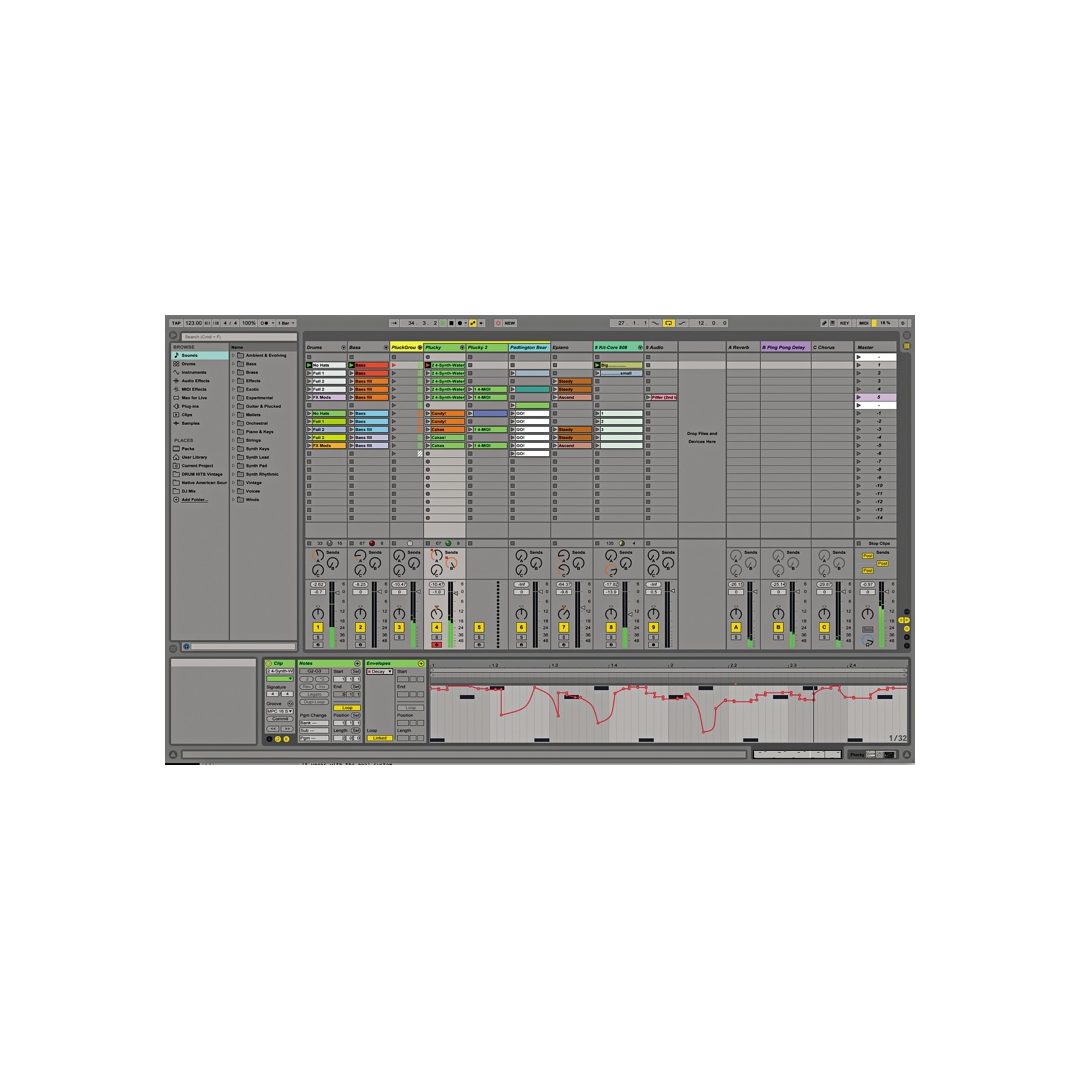1080x1080 pixels.
Task: Open the Max for Live browser section
Action: tap(190, 398)
